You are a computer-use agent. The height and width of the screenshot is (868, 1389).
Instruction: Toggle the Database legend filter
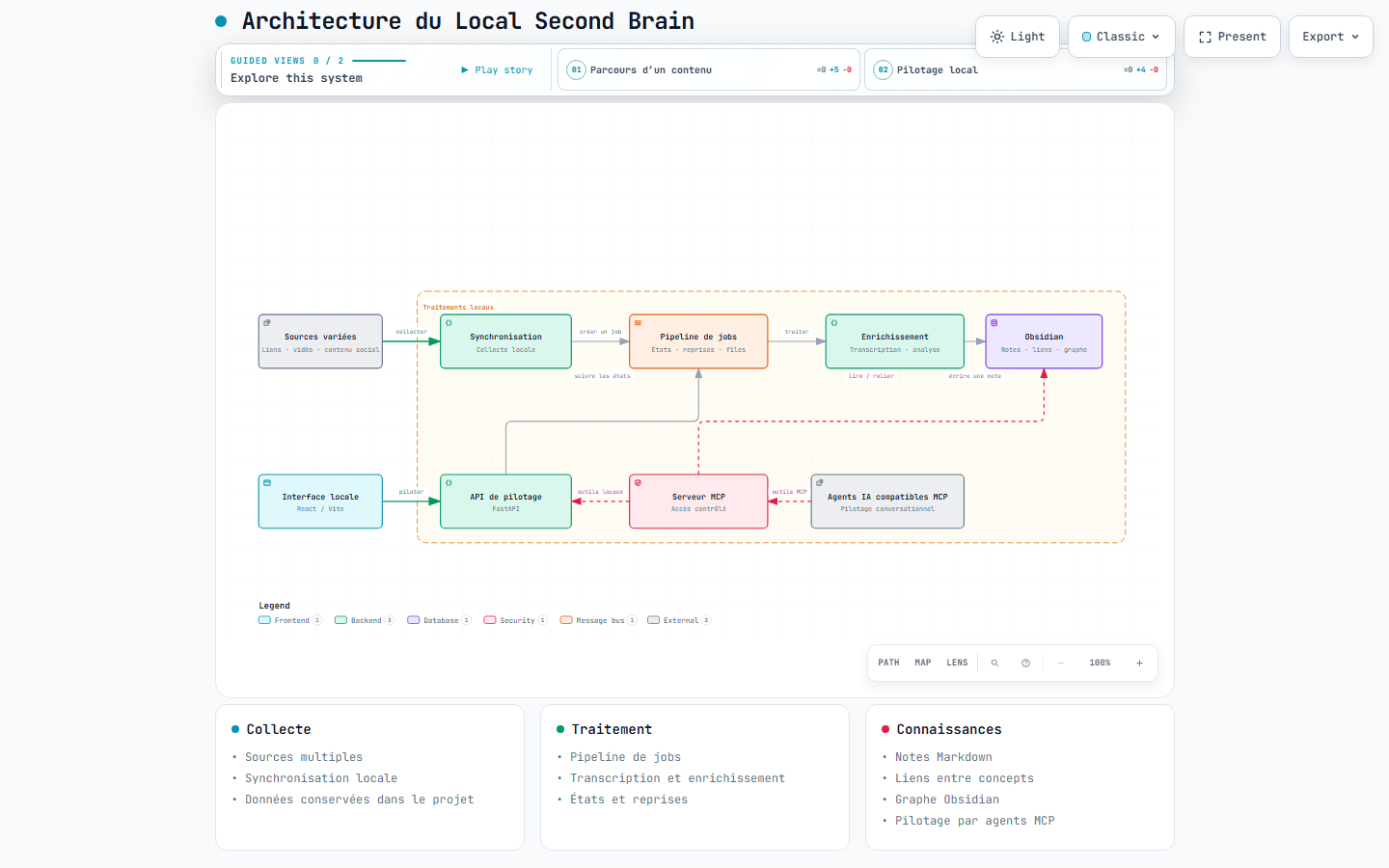point(440,620)
